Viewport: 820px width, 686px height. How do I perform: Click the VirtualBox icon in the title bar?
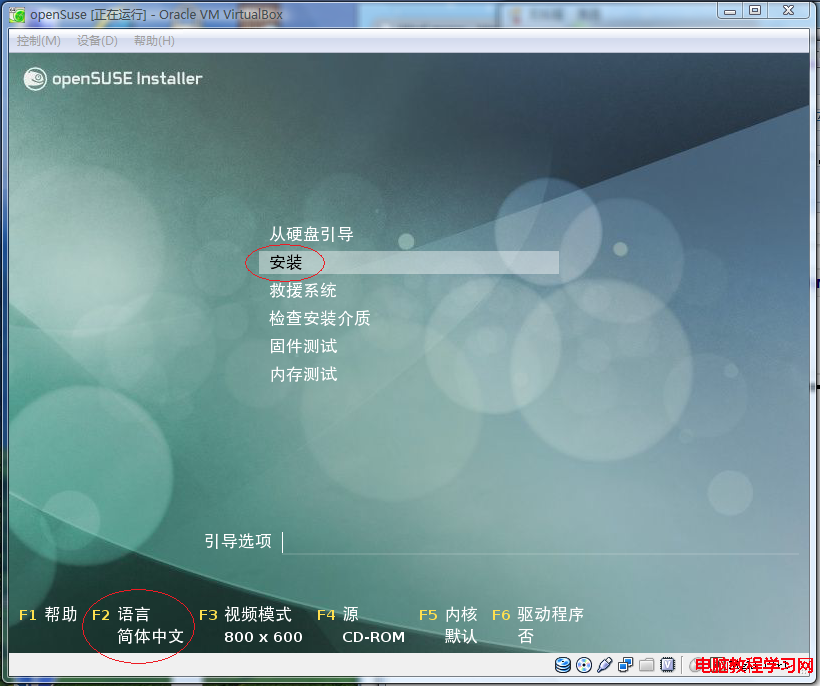(x=17, y=15)
